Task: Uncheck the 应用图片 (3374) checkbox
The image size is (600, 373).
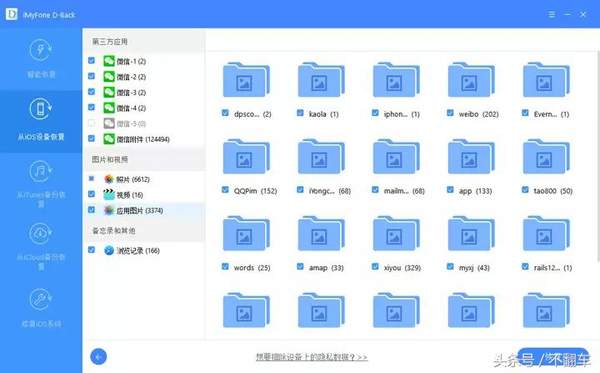Action: coord(91,210)
